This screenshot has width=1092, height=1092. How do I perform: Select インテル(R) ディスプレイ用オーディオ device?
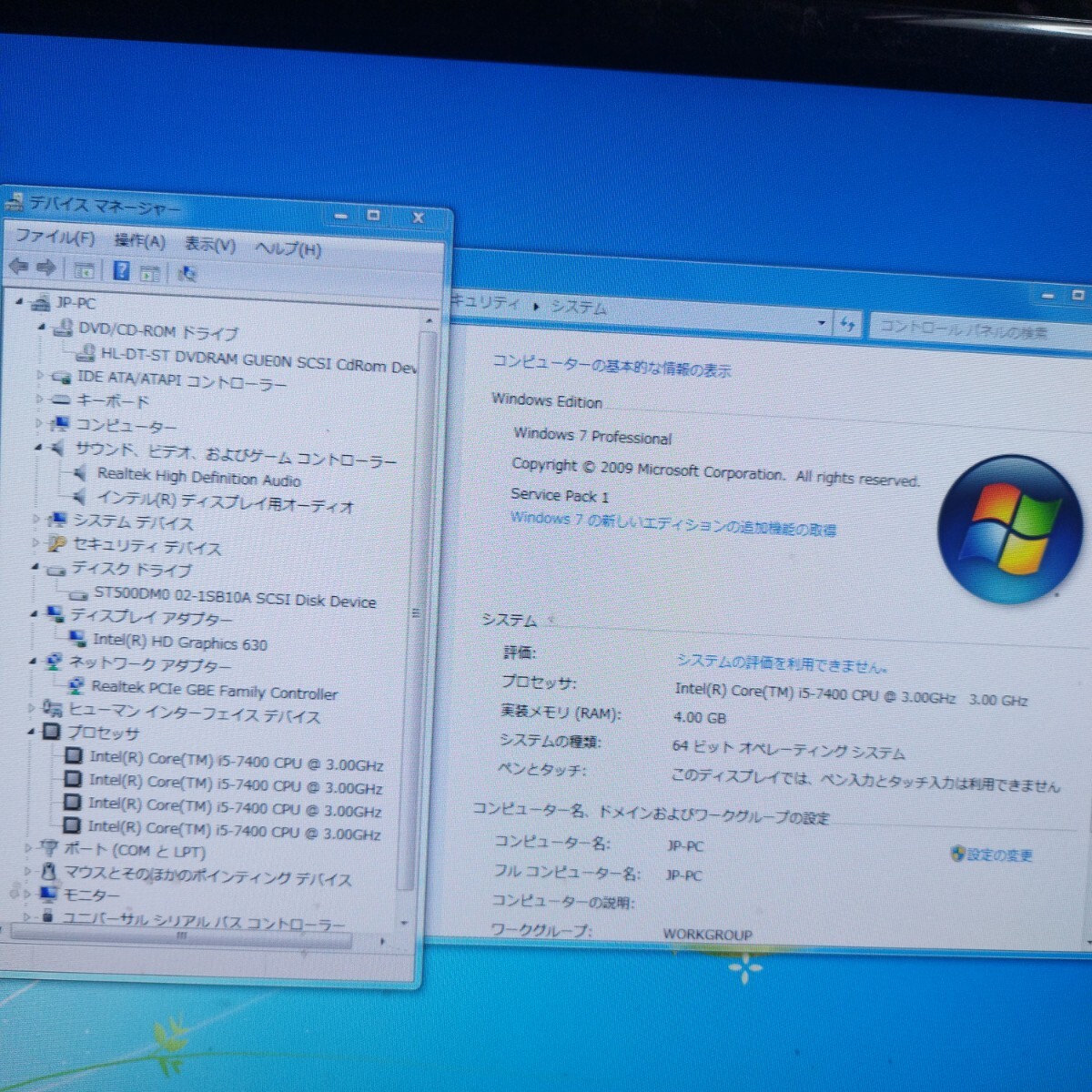click(x=225, y=500)
